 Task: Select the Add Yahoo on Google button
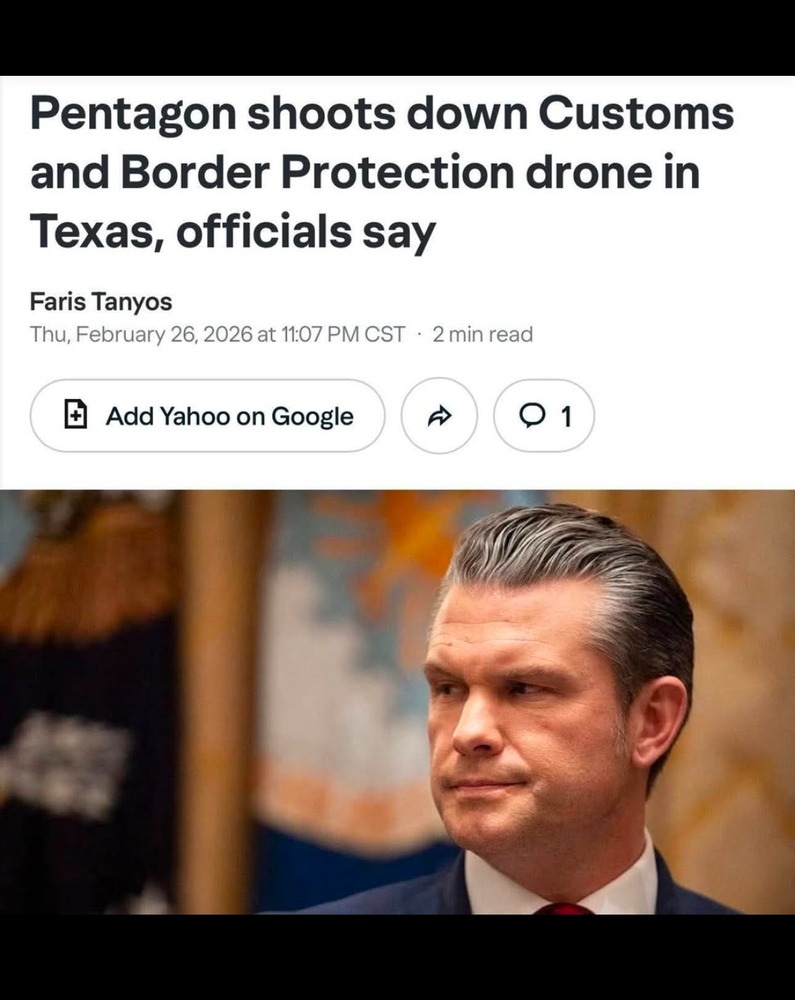207,416
